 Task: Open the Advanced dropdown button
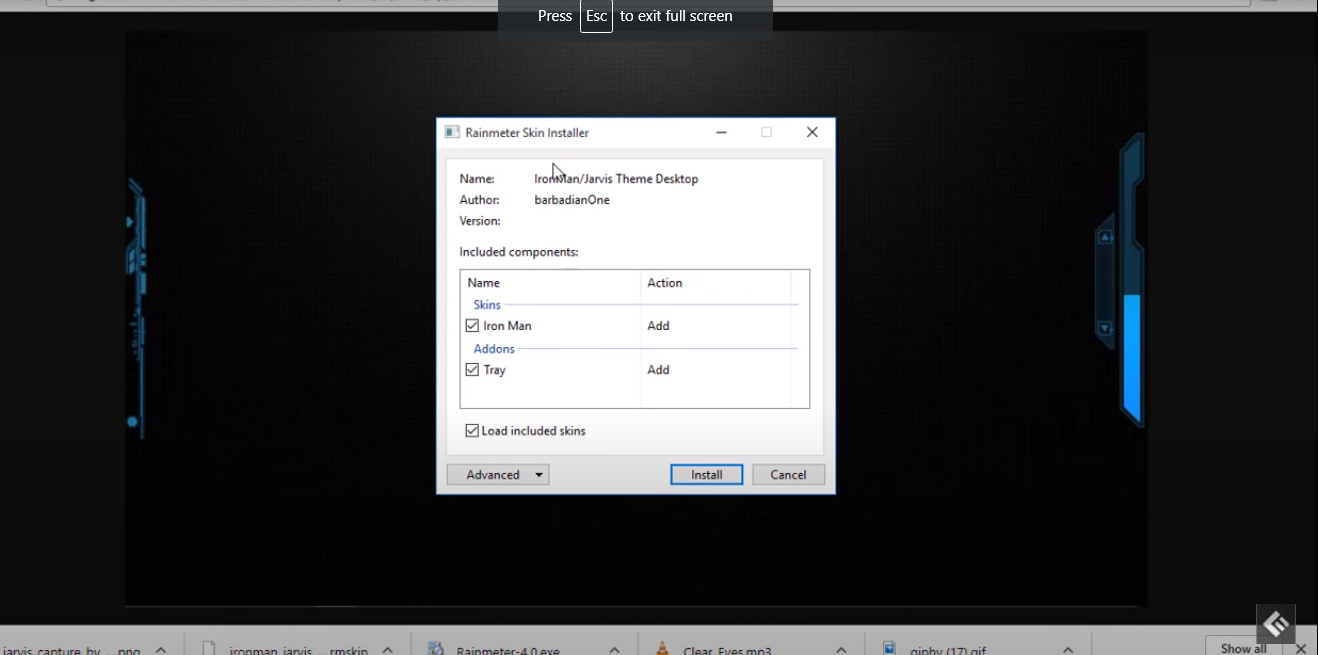498,475
